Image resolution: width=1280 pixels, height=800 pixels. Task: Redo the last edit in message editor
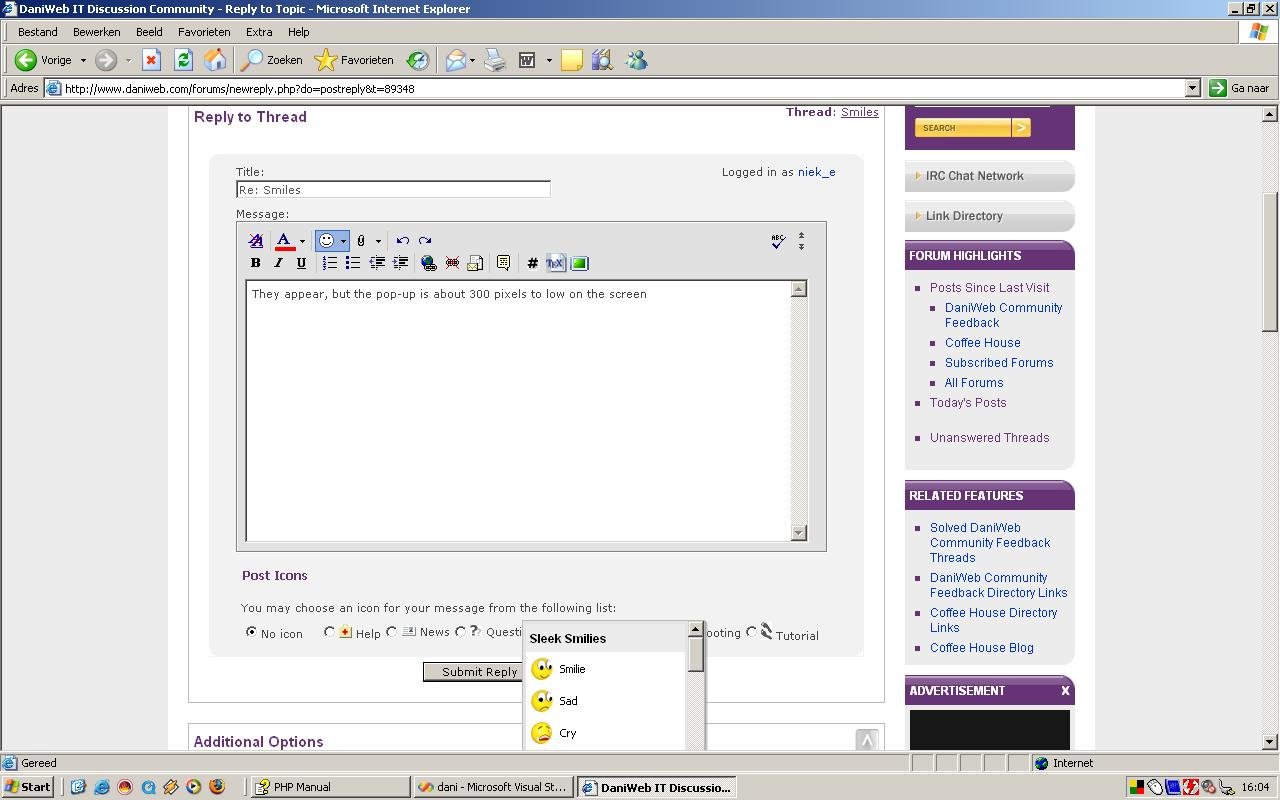[425, 241]
